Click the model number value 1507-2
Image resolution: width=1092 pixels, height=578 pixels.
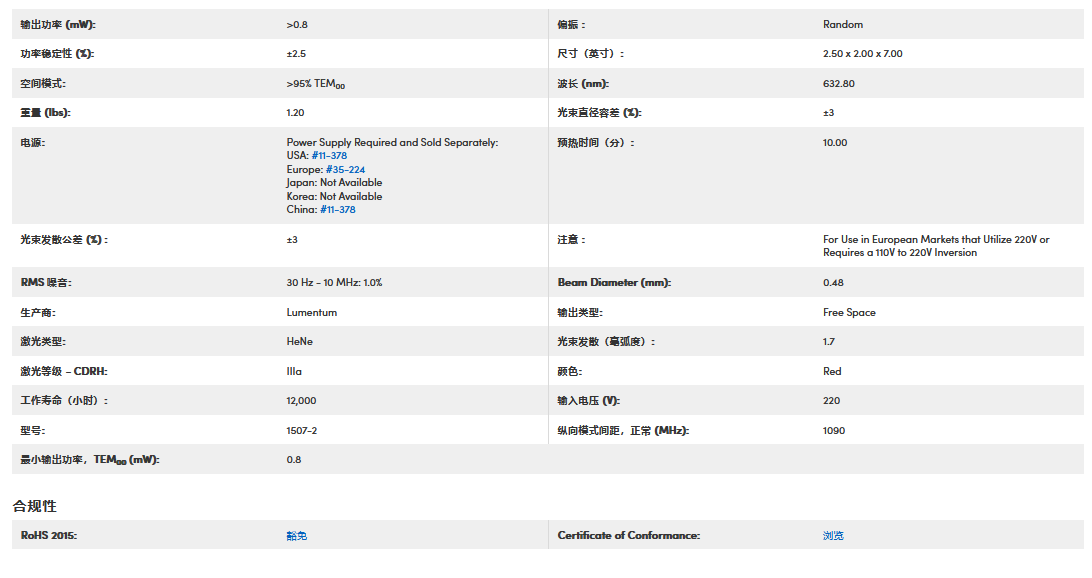[x=302, y=430]
